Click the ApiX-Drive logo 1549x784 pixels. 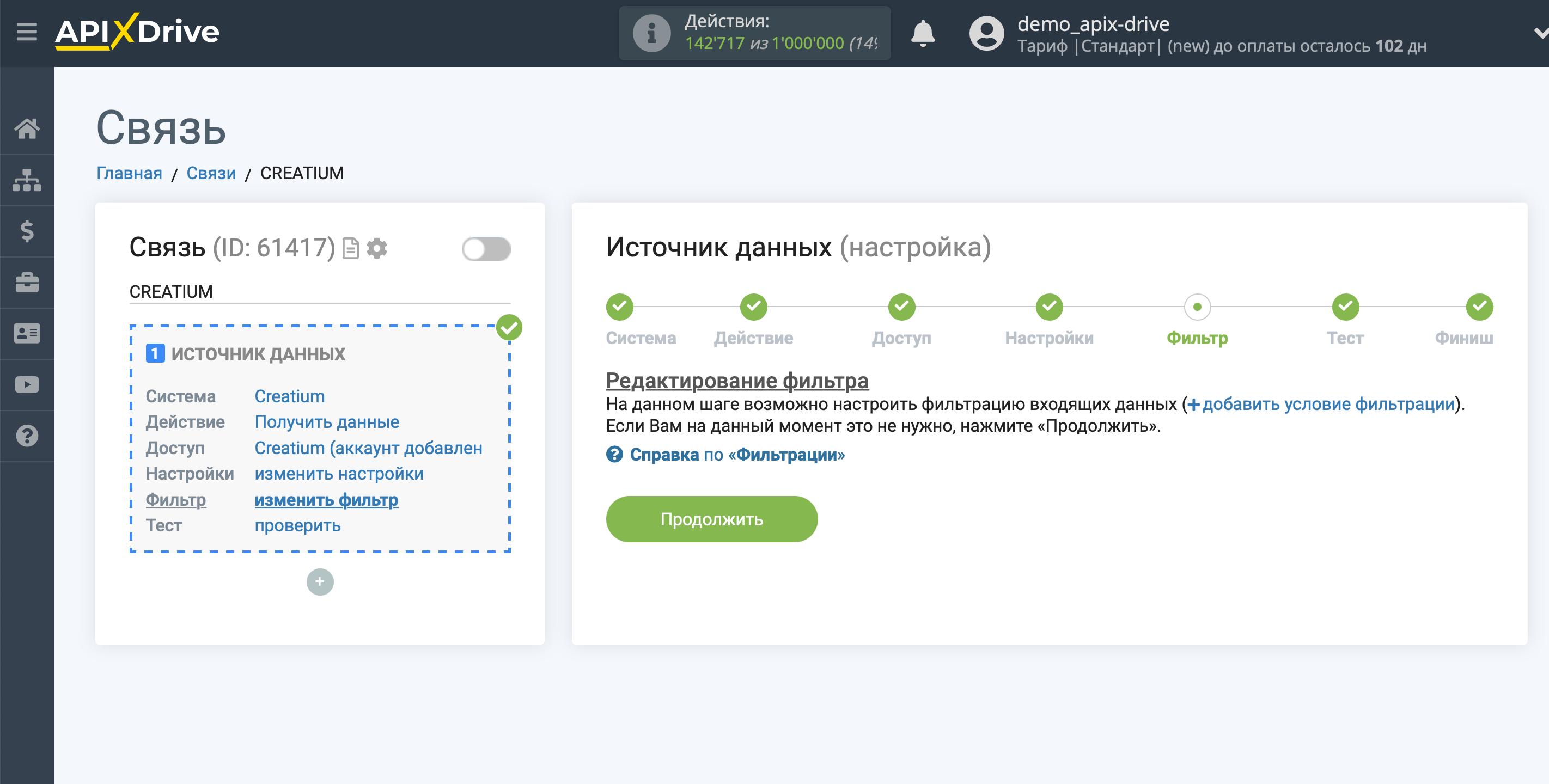137,31
